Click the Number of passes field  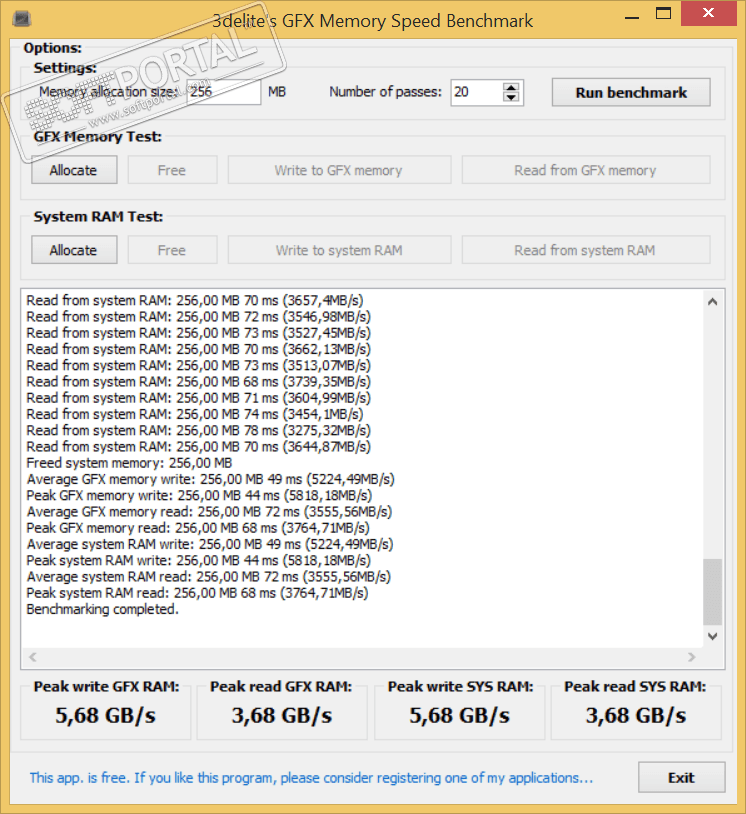pos(477,92)
